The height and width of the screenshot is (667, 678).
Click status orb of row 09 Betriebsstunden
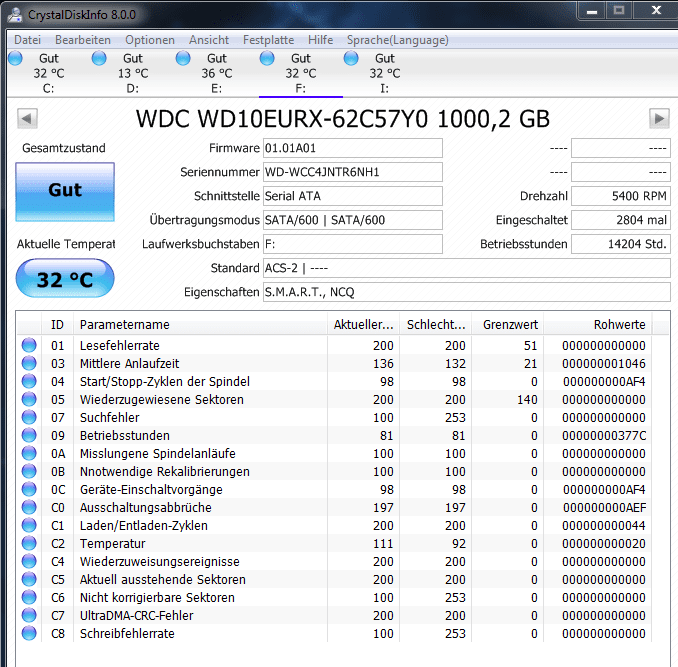[29, 435]
